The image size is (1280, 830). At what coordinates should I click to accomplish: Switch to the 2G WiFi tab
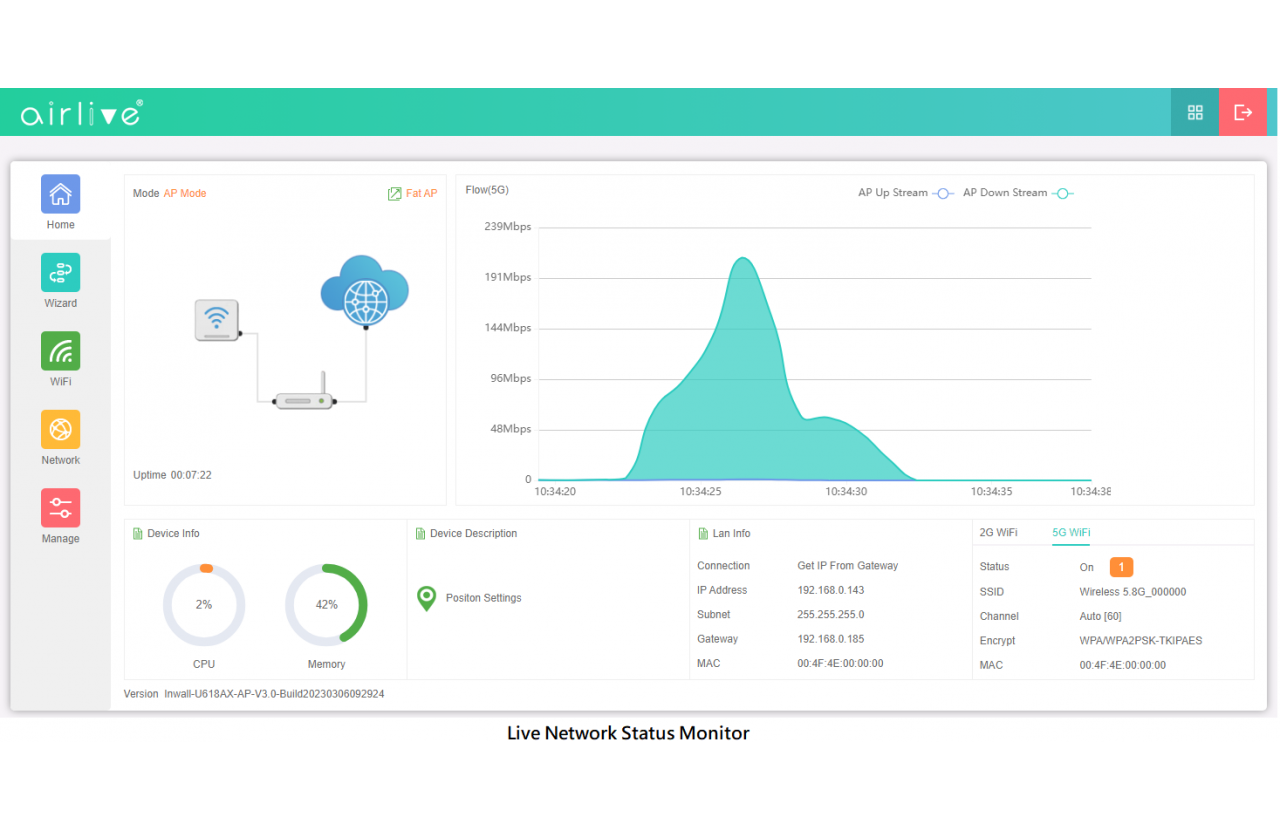pos(998,533)
